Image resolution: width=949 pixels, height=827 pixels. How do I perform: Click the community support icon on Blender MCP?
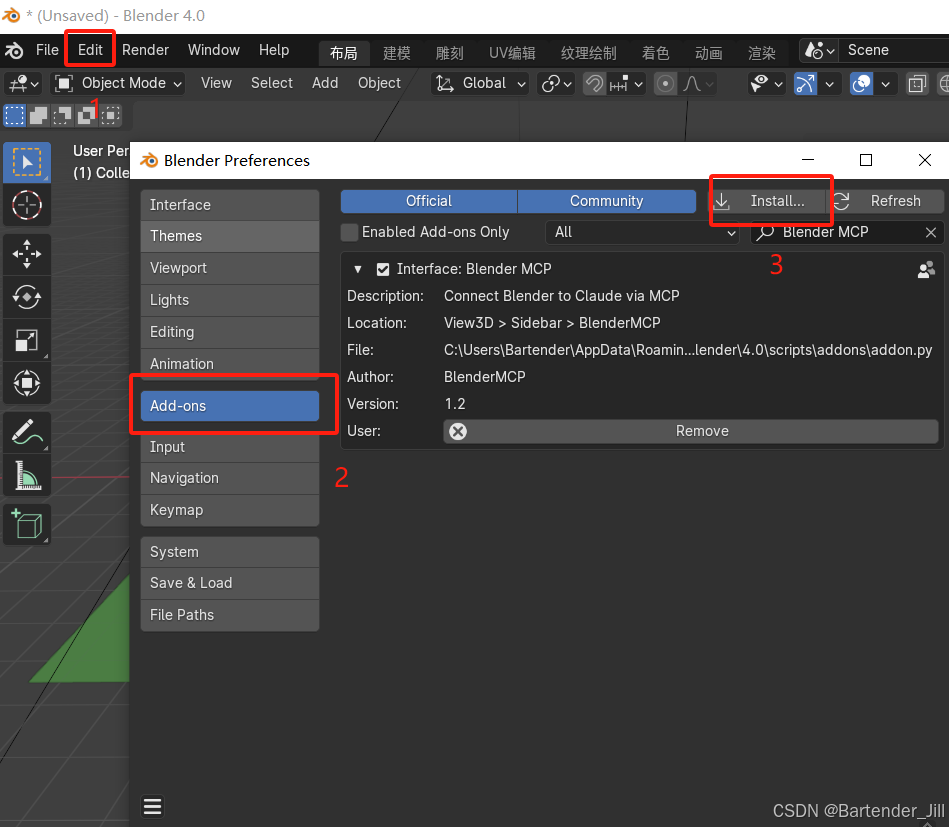pyautogui.click(x=926, y=269)
